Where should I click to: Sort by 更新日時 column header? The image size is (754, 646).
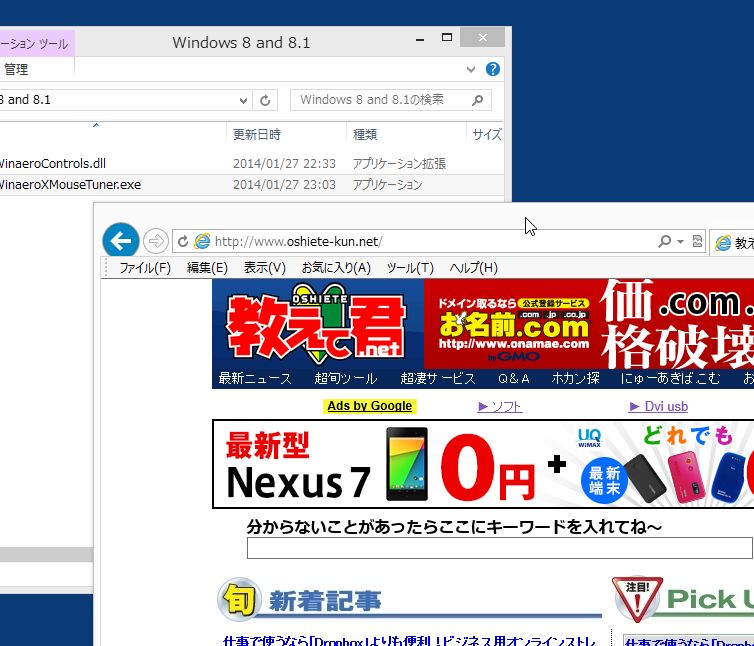(x=286, y=134)
